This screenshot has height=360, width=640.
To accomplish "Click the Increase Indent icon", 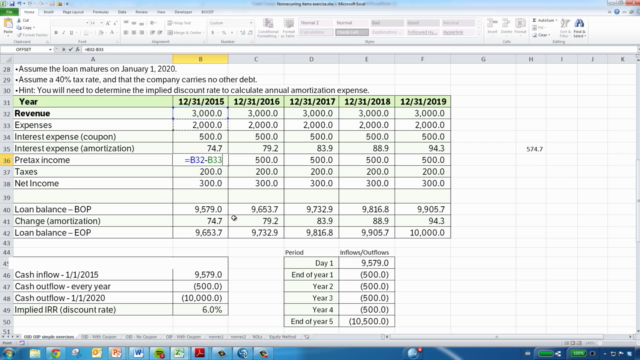I will tap(160, 33).
